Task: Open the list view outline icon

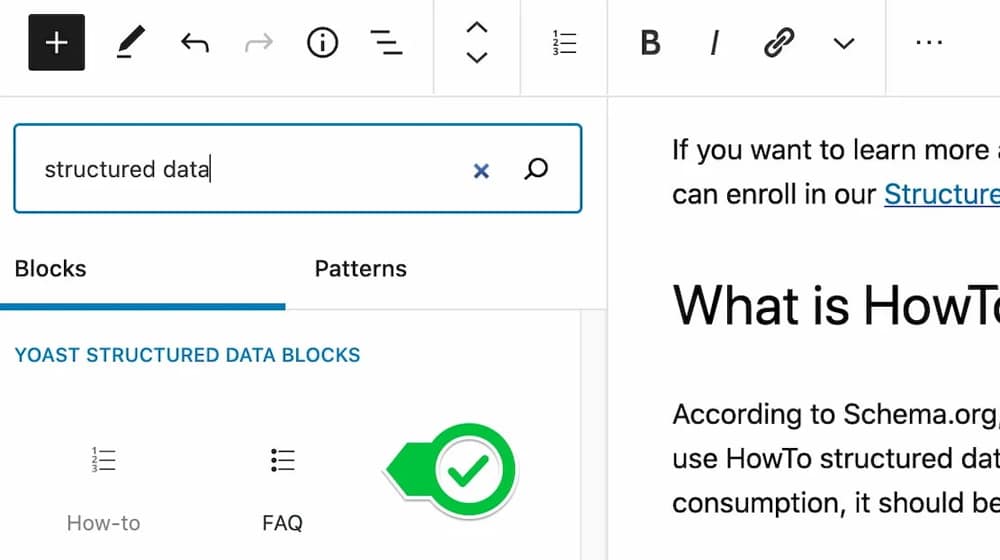Action: pos(386,43)
